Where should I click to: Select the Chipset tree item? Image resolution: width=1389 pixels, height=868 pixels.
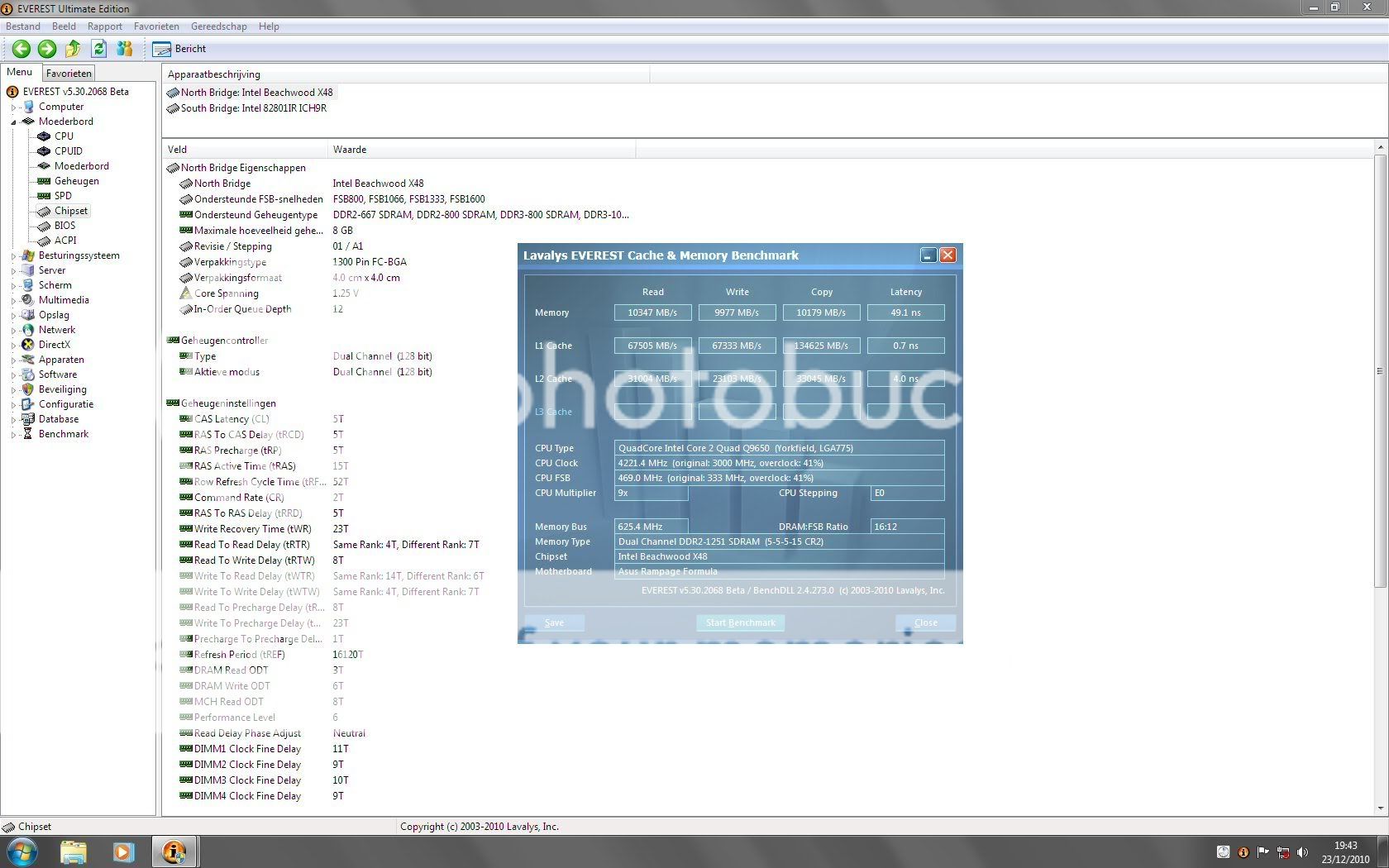(71, 211)
